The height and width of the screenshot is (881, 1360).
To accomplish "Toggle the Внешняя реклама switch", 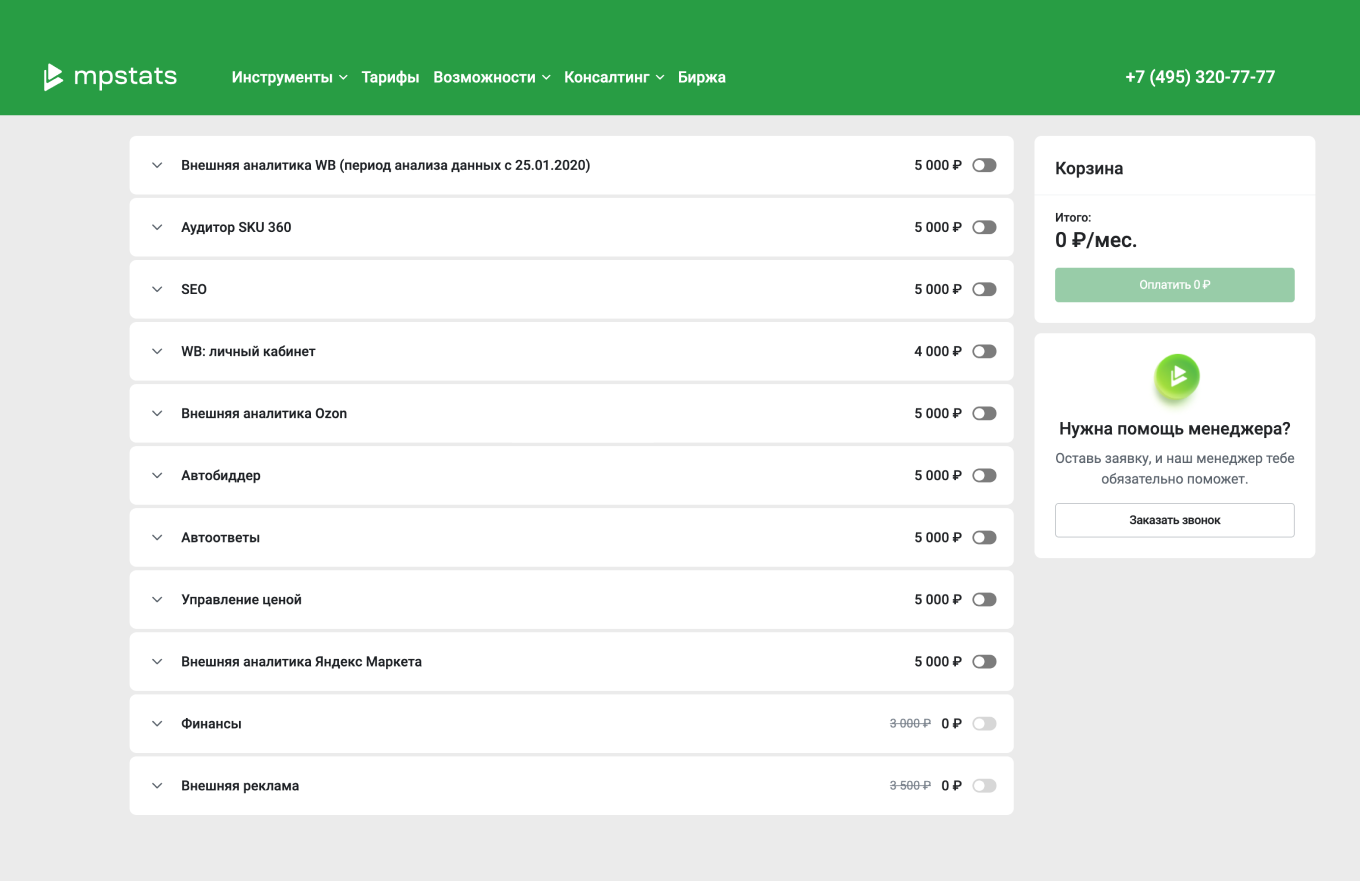I will 984,785.
